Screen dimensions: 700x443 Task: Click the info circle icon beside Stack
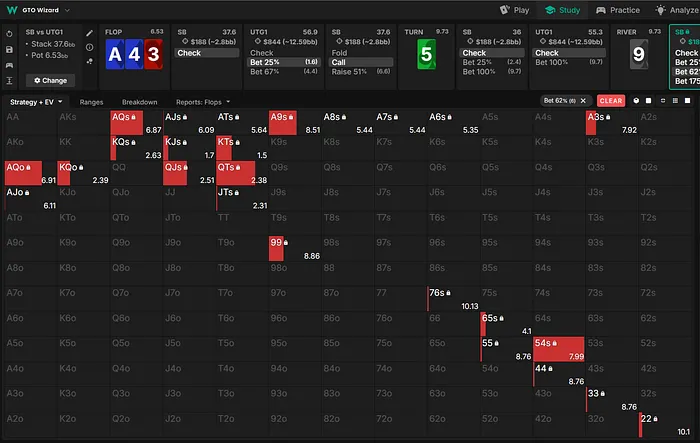pos(90,47)
